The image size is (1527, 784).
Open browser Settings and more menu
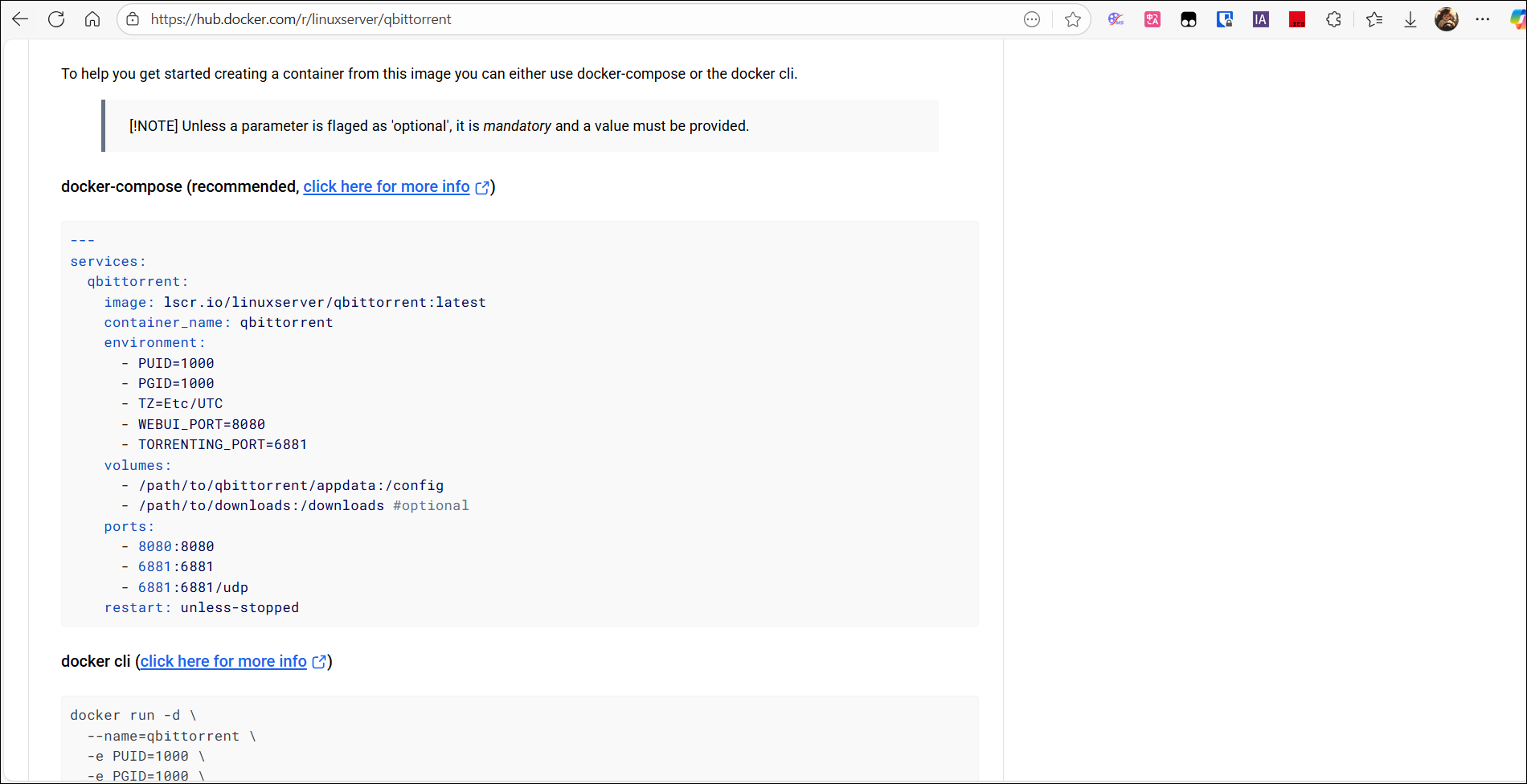tap(1483, 19)
